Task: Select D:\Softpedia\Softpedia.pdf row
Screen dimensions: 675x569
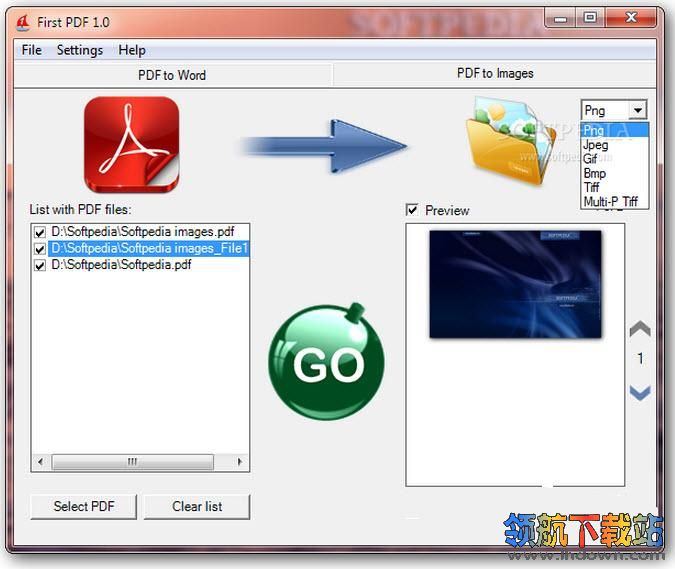Action: [121, 265]
